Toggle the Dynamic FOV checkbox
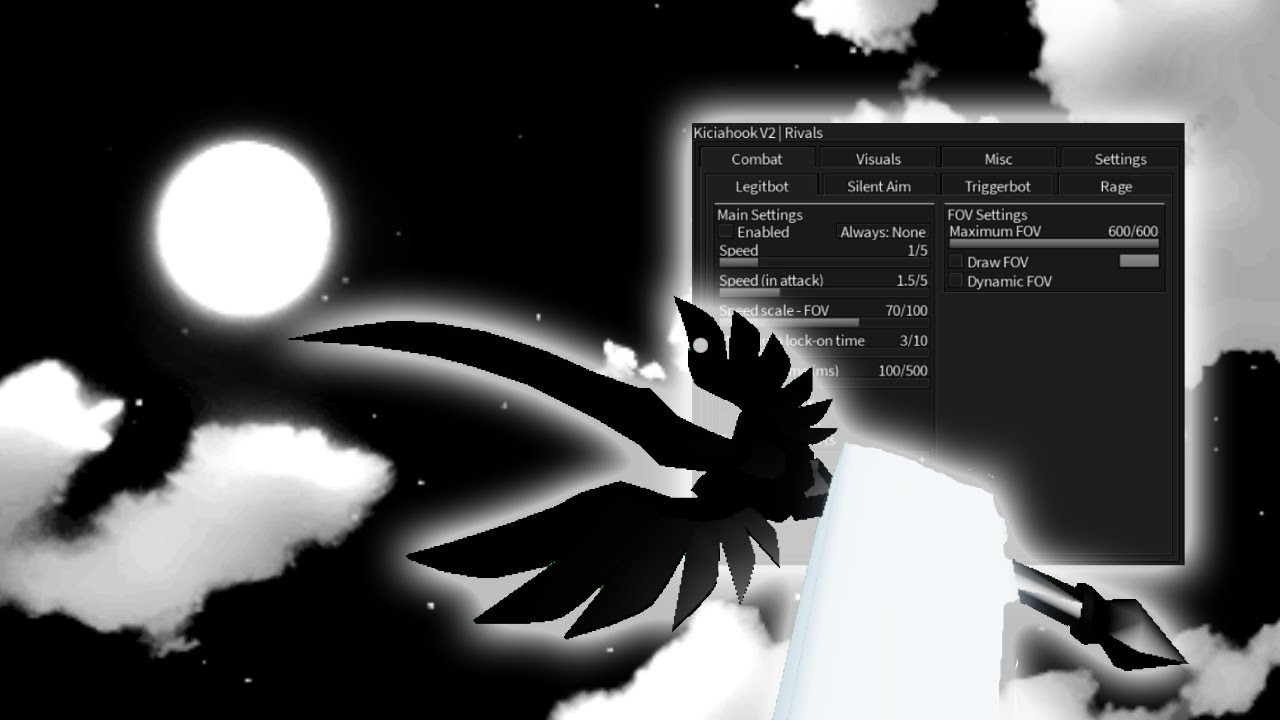 coord(956,281)
